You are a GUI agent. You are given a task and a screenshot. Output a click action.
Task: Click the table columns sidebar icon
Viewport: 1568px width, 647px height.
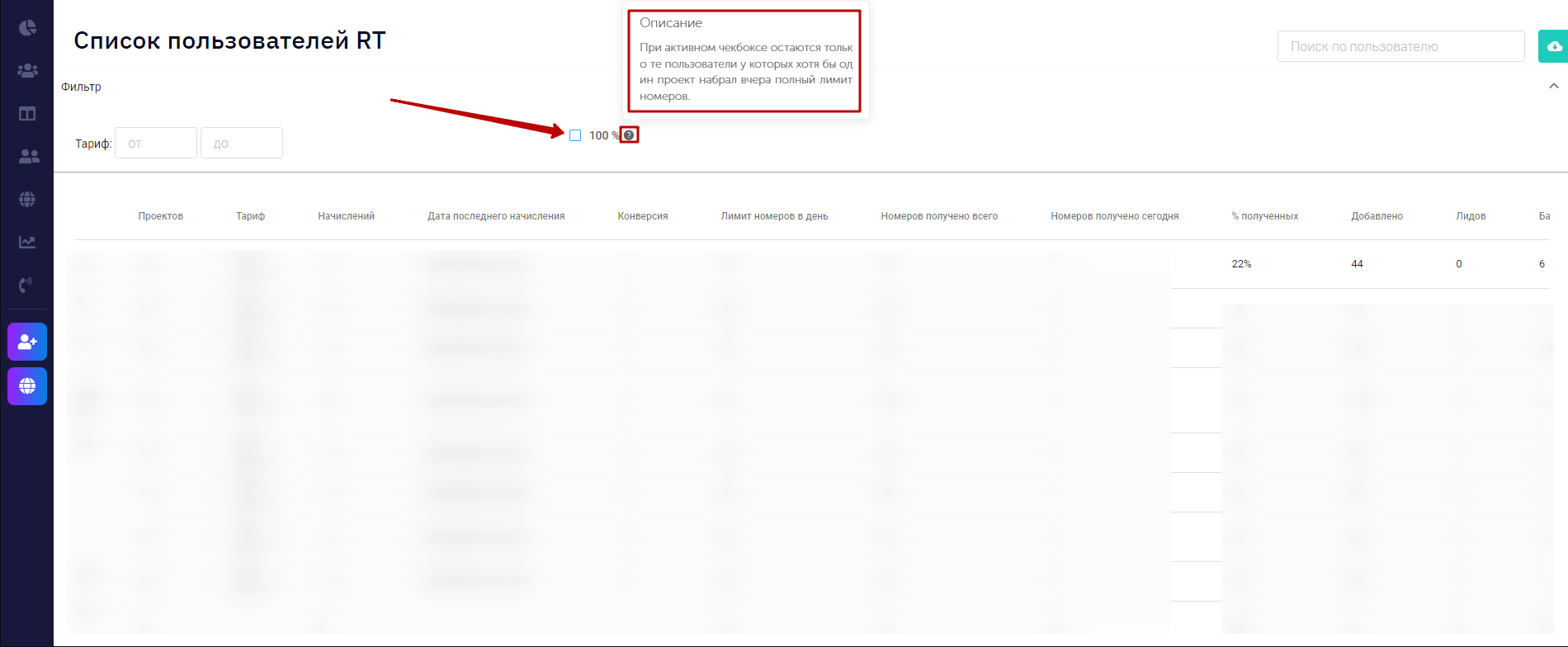point(27,114)
